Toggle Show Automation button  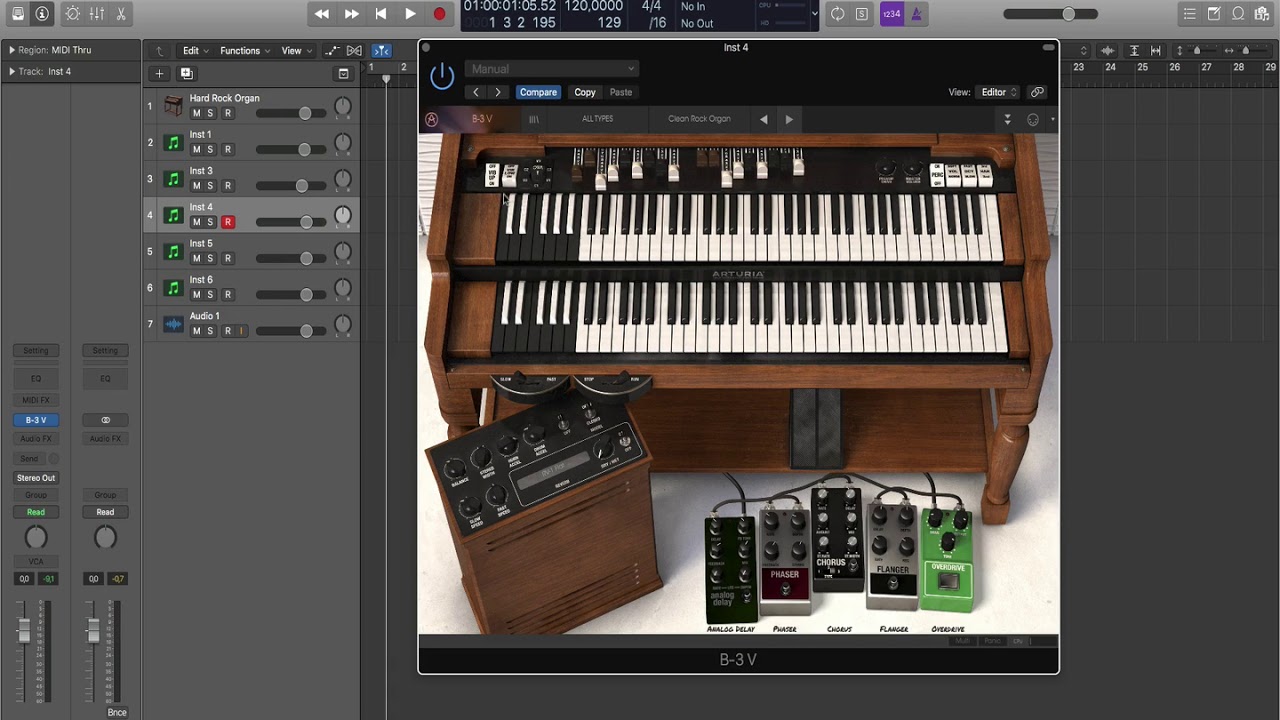coord(332,51)
